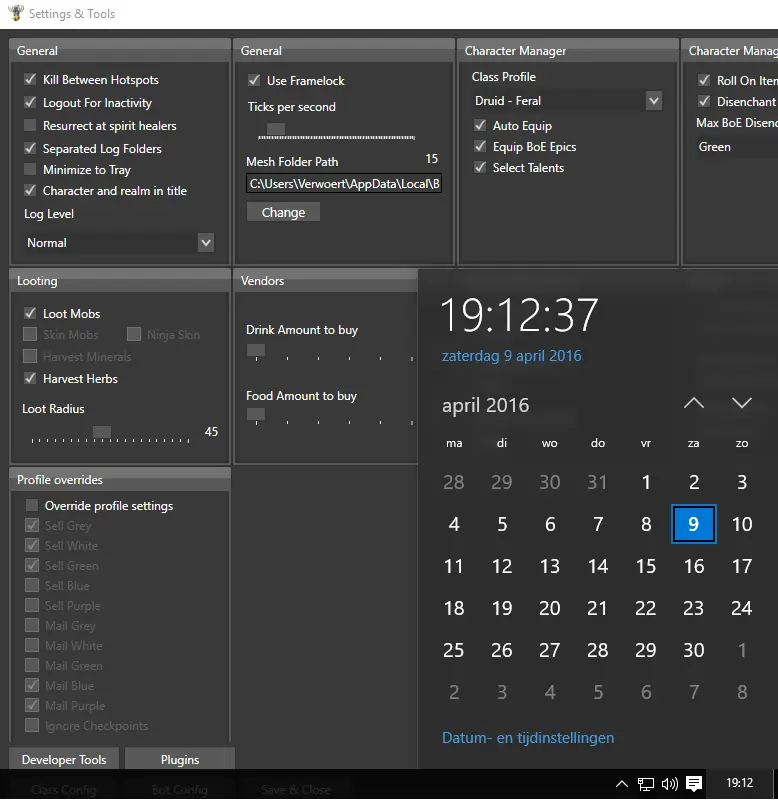This screenshot has width=778, height=800.
Task: Toggle the Harvest Herbs checkbox
Action: click(x=31, y=379)
